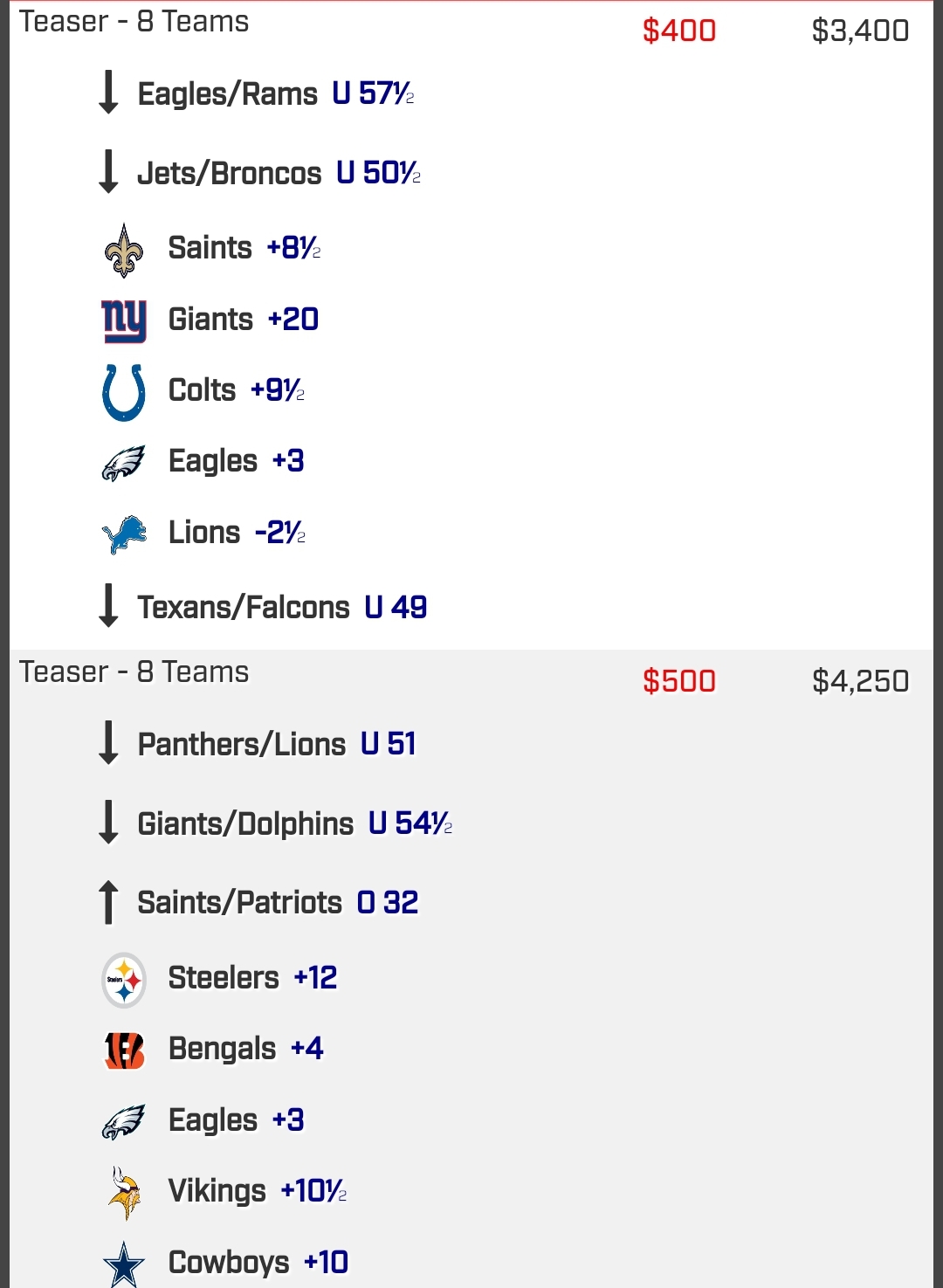Tap the Bengals B logo
This screenshot has width=943, height=1288.
coord(124,1050)
